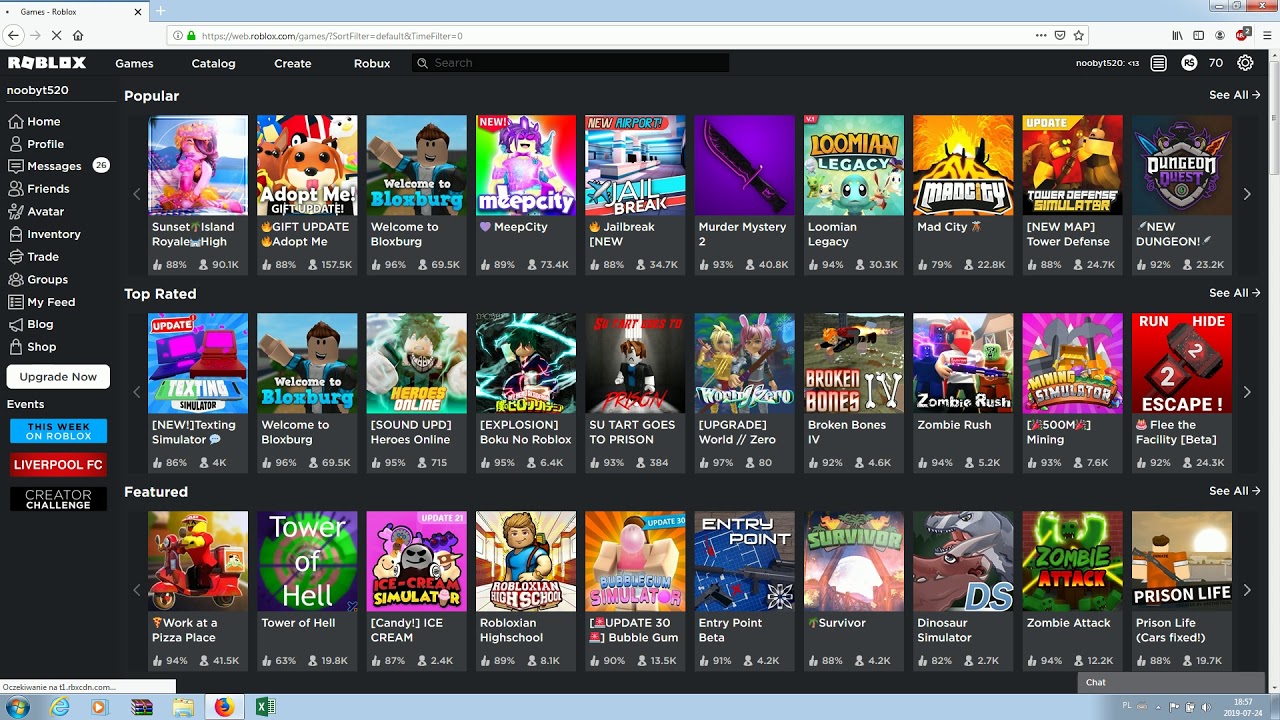Open the Mad City game thumbnail
The image size is (1280, 720).
(963, 165)
